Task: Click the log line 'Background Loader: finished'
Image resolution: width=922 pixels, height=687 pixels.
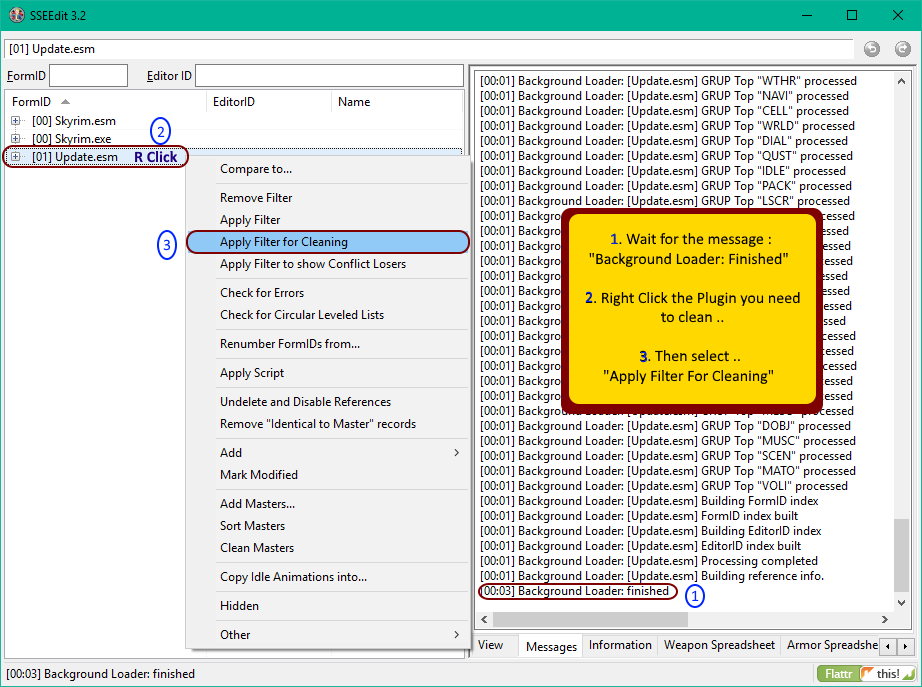Action: (574, 591)
